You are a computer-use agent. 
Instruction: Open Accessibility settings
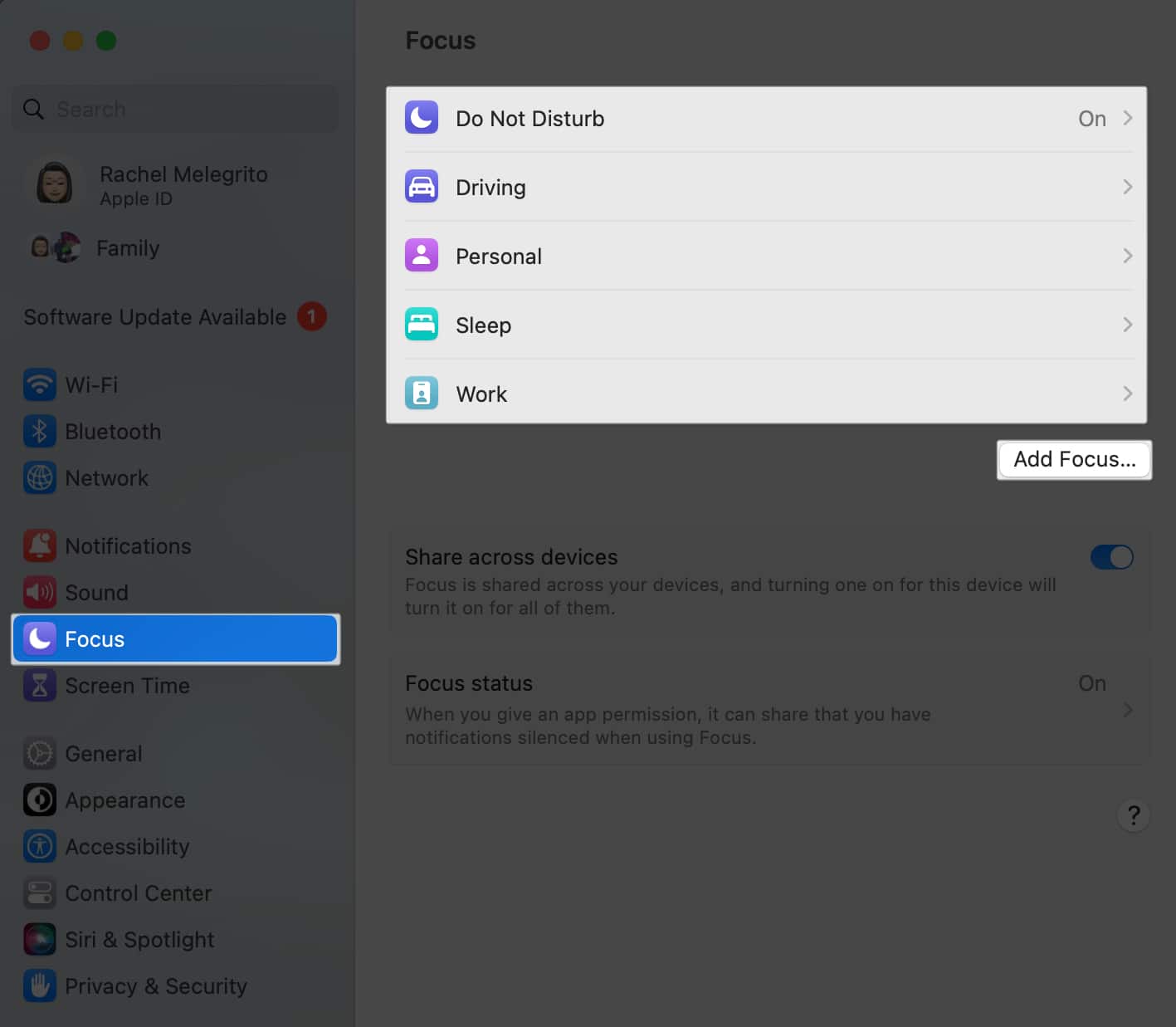coord(175,847)
